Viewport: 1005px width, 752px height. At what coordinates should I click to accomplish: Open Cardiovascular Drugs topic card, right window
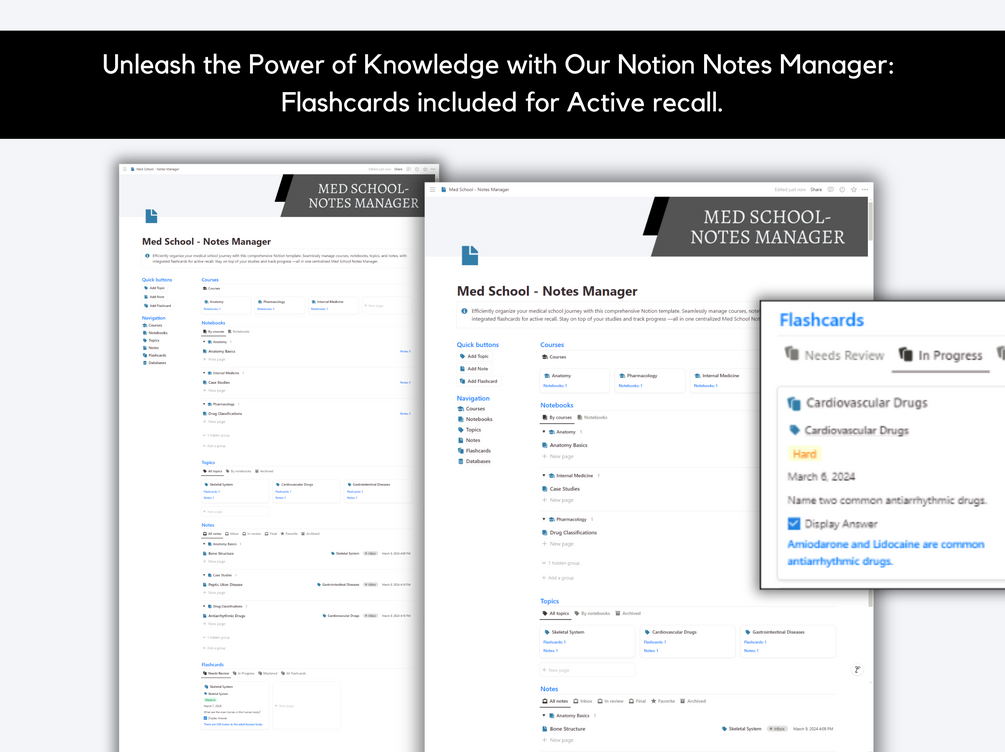pos(688,641)
